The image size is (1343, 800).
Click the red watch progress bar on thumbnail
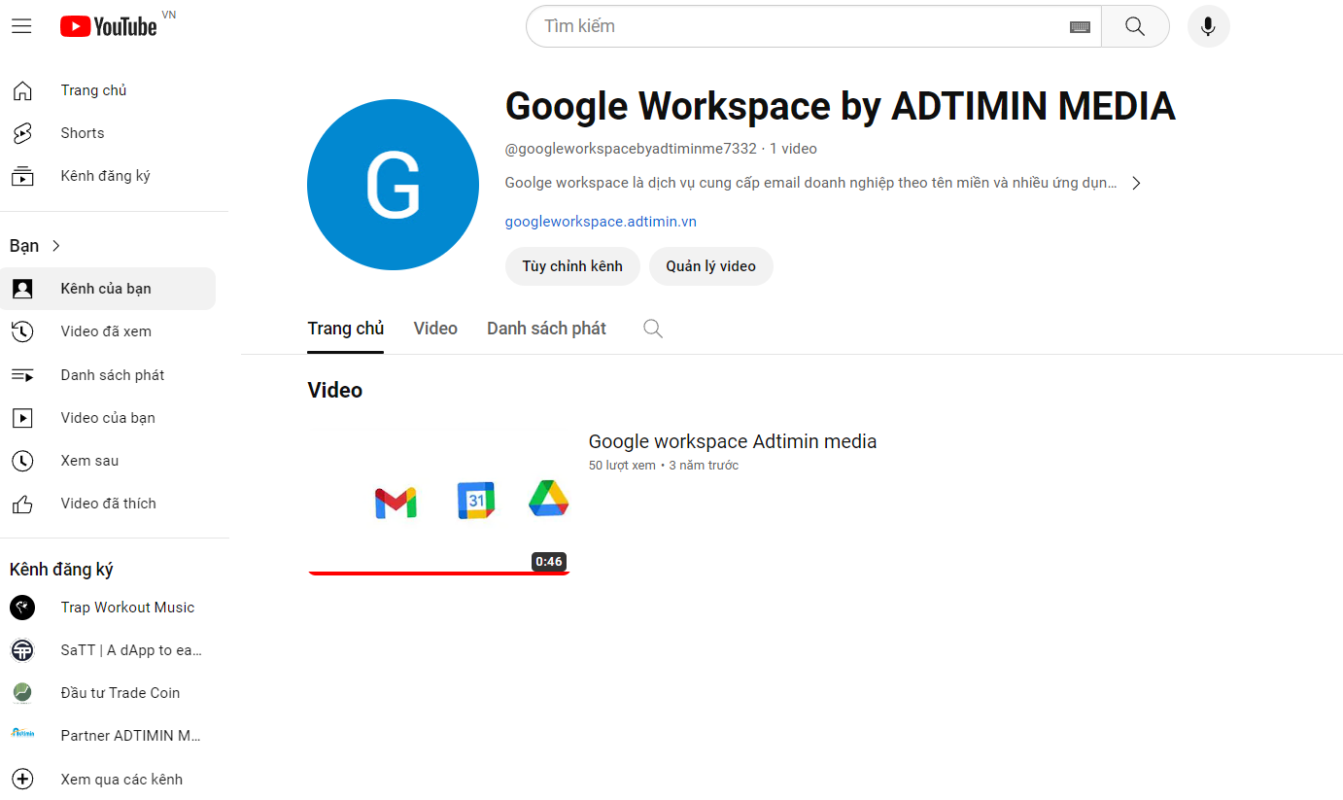pos(439,573)
